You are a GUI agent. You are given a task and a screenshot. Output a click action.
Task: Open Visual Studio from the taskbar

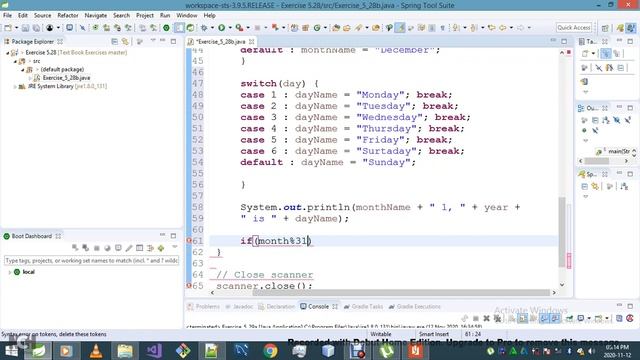[x=154, y=351]
